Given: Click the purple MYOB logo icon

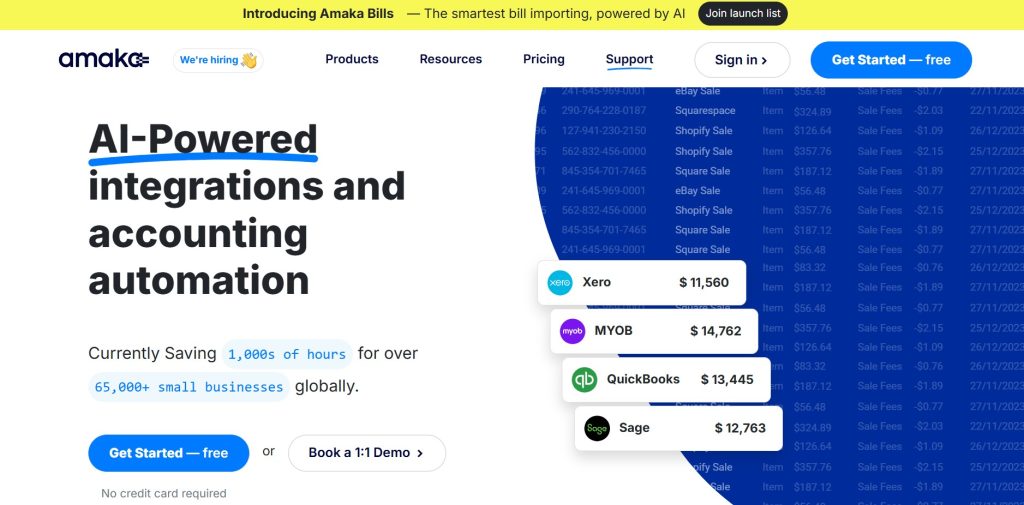Looking at the screenshot, I should pyautogui.click(x=573, y=331).
